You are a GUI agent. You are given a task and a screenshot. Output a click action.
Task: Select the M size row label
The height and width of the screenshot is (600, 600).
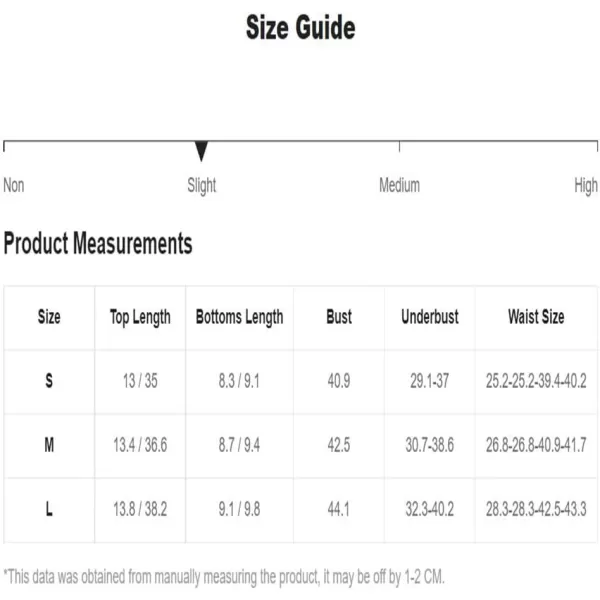[x=49, y=445]
